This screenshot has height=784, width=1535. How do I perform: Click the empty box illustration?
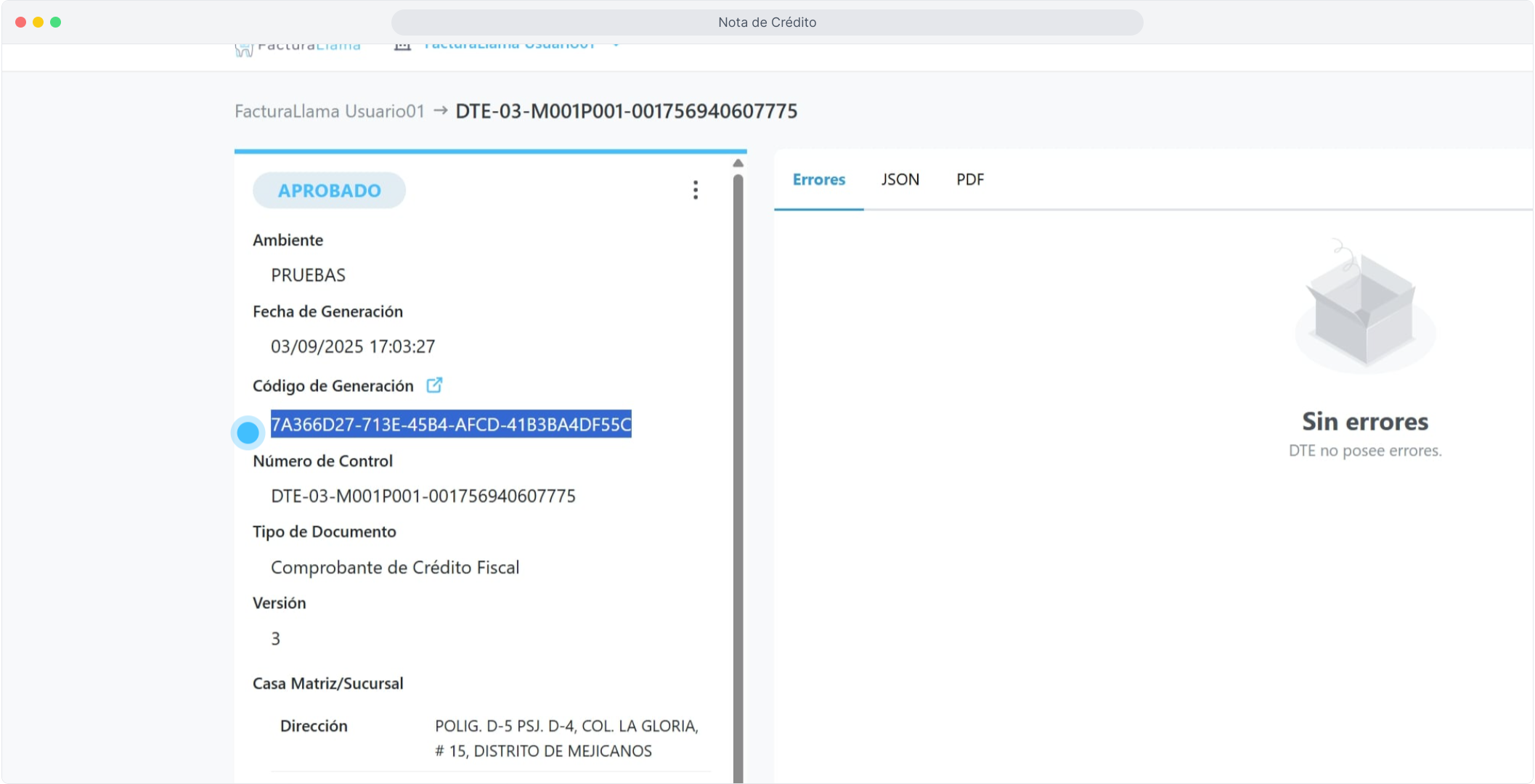tap(1364, 308)
